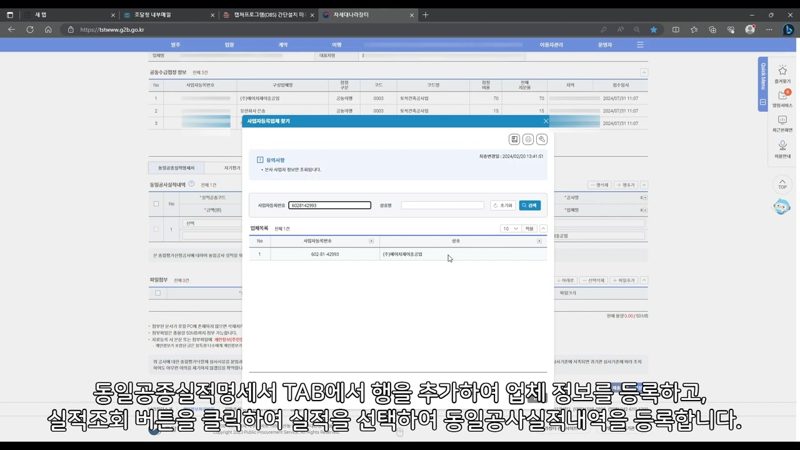Image resolution: width=800 pixels, height=450 pixels.
Task: Open the Bing Copilot sidebar icon
Action: point(788,30)
